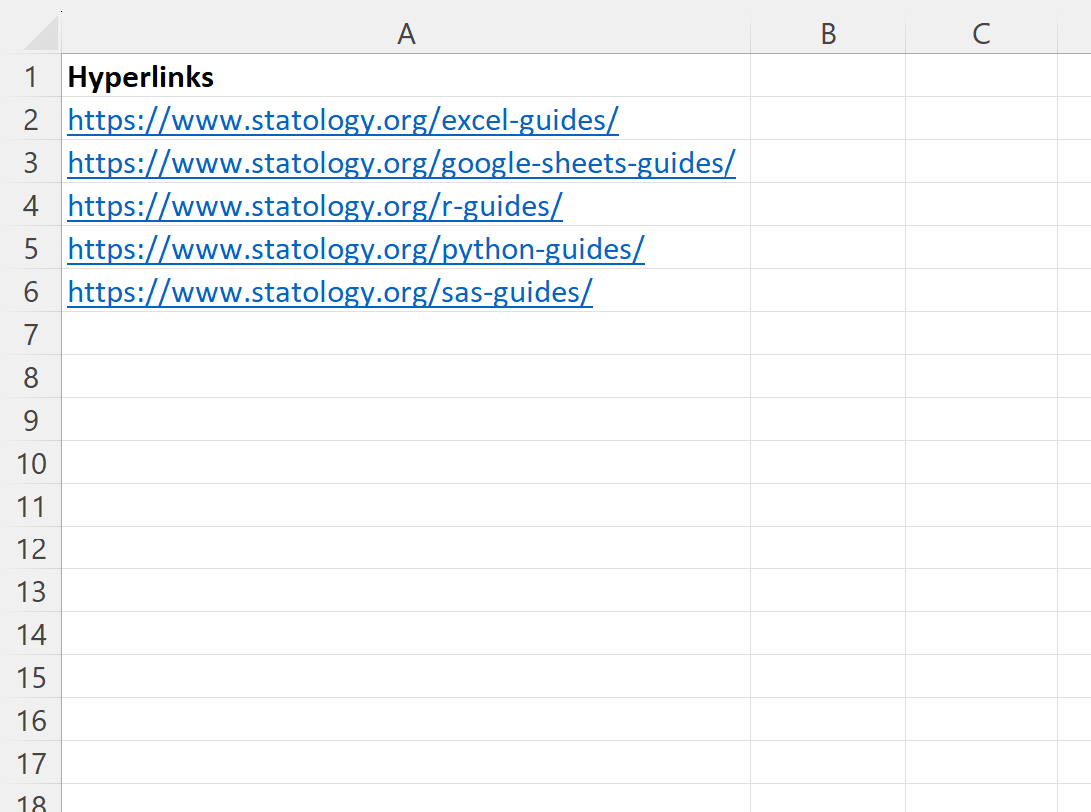The image size is (1091, 812).
Task: Click empty cell B2
Action: (828, 119)
